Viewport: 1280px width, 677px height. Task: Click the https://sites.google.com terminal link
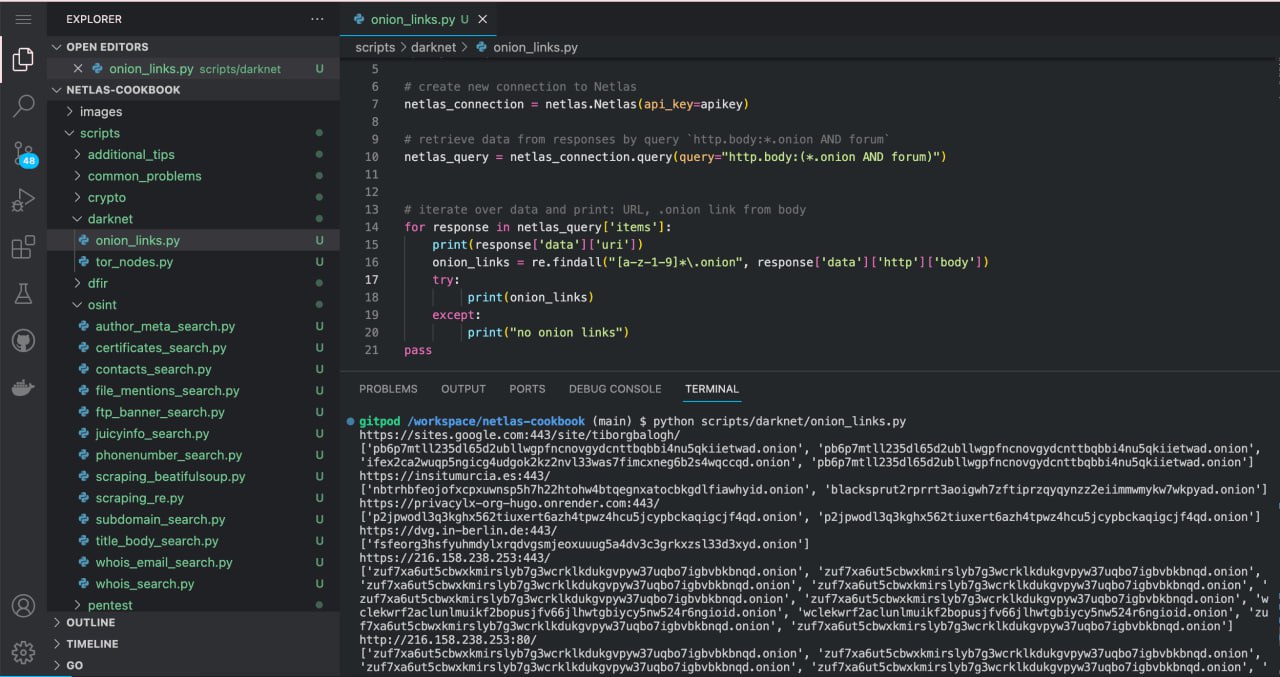click(519, 435)
